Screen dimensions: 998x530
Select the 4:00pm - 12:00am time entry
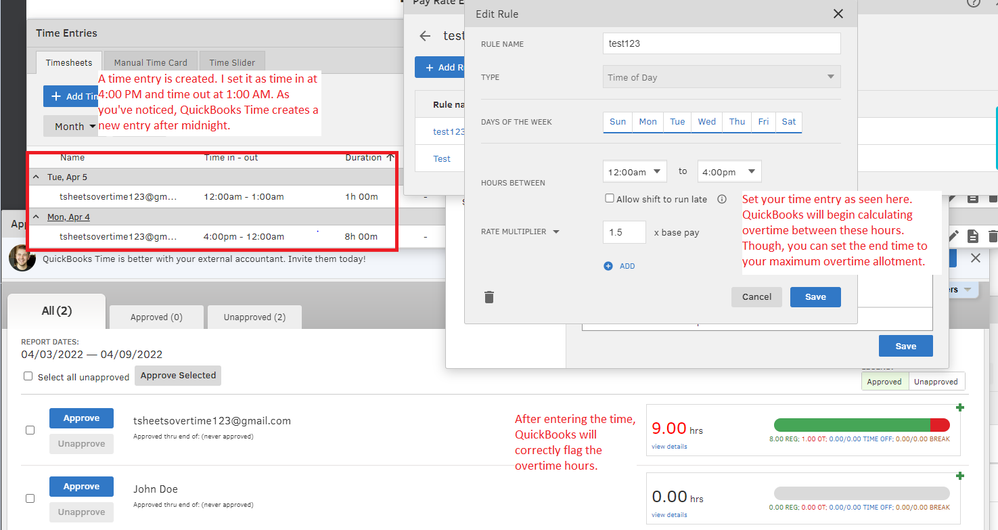[x=213, y=236]
